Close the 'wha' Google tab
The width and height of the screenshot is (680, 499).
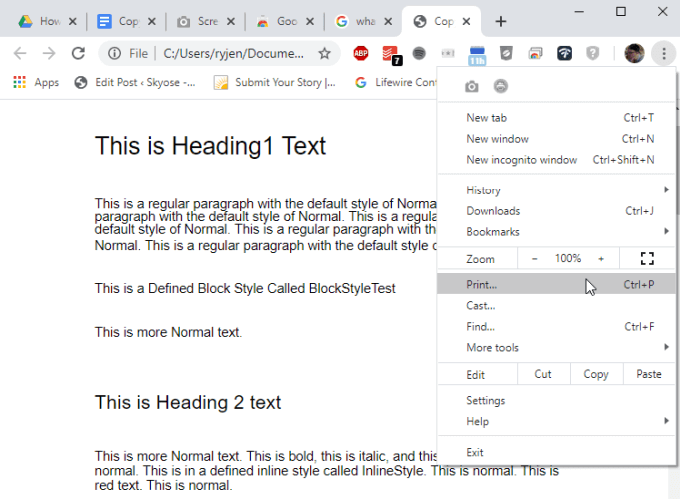[388, 21]
